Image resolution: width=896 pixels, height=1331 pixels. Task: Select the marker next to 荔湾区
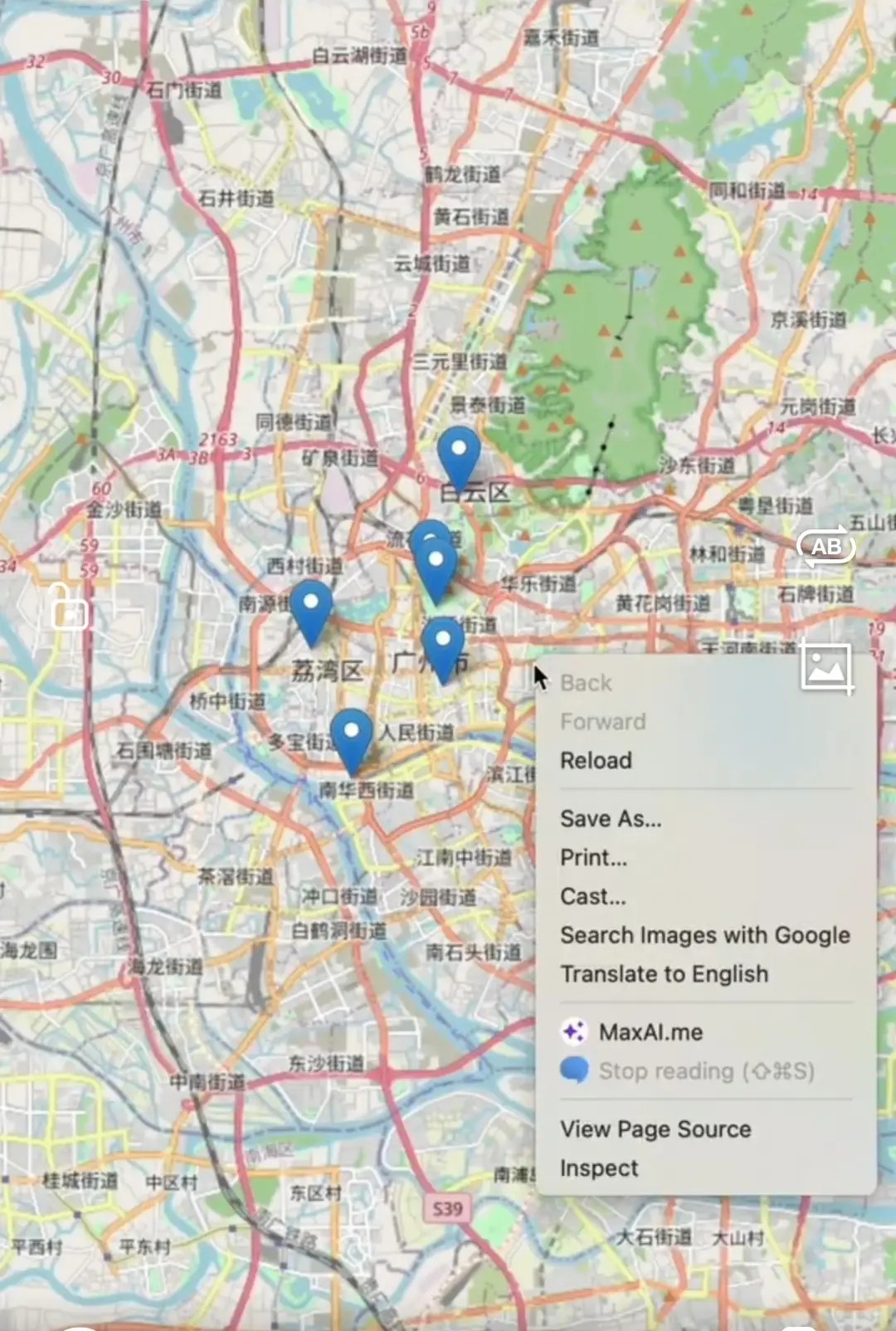tap(311, 607)
